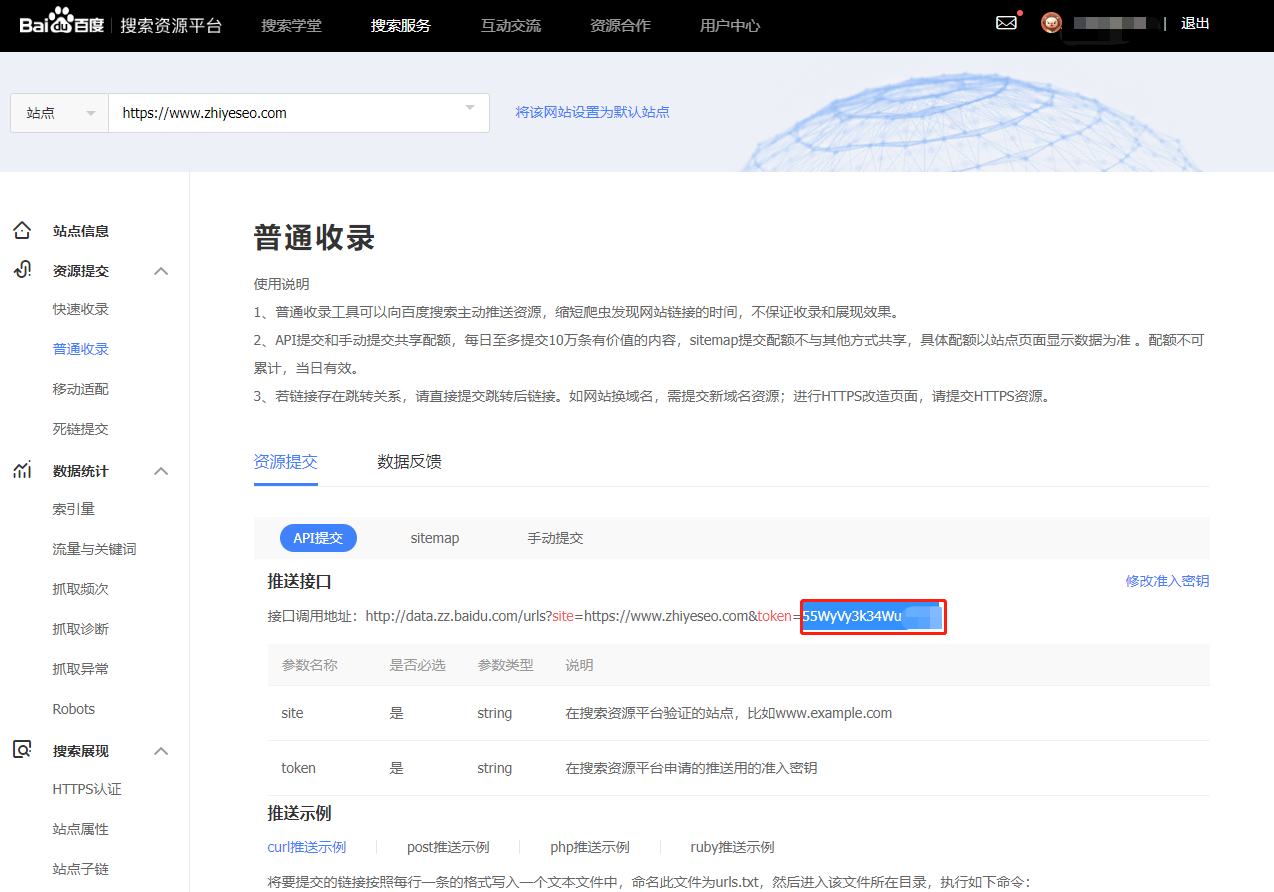Open 站点子链 in the sidebar
This screenshot has width=1274, height=892.
point(80,869)
